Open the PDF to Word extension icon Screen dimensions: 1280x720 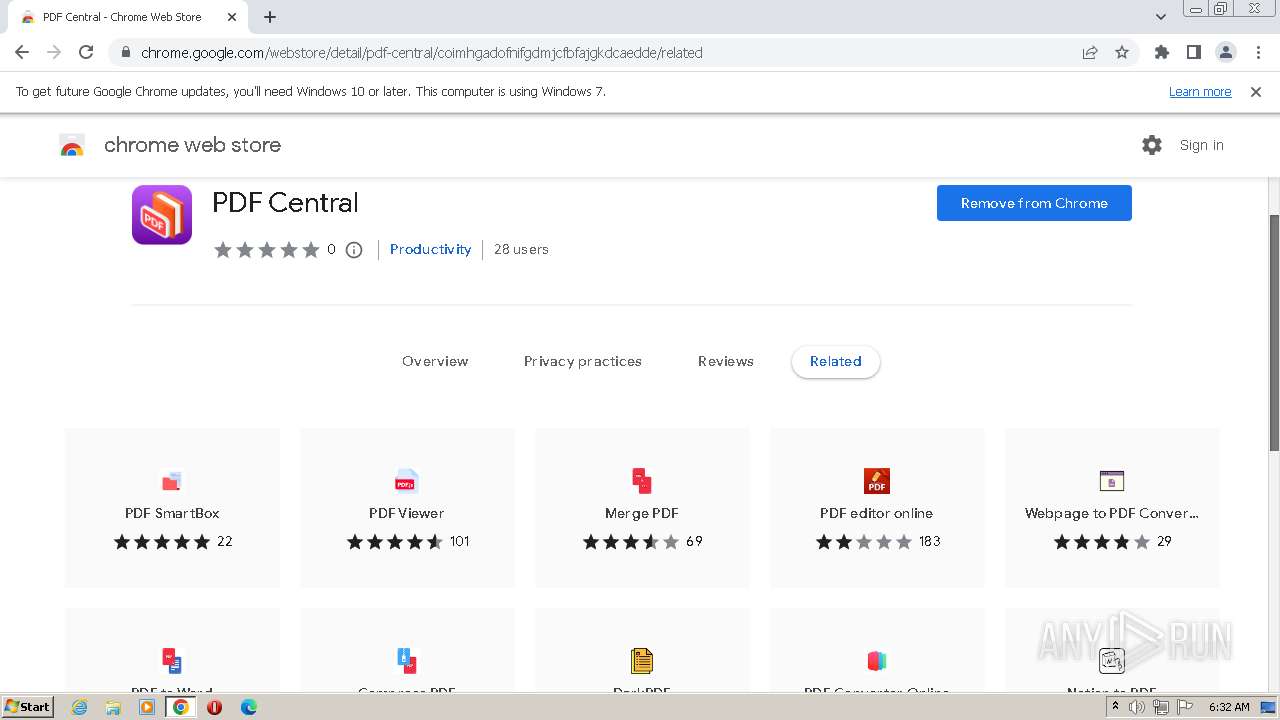(172, 660)
